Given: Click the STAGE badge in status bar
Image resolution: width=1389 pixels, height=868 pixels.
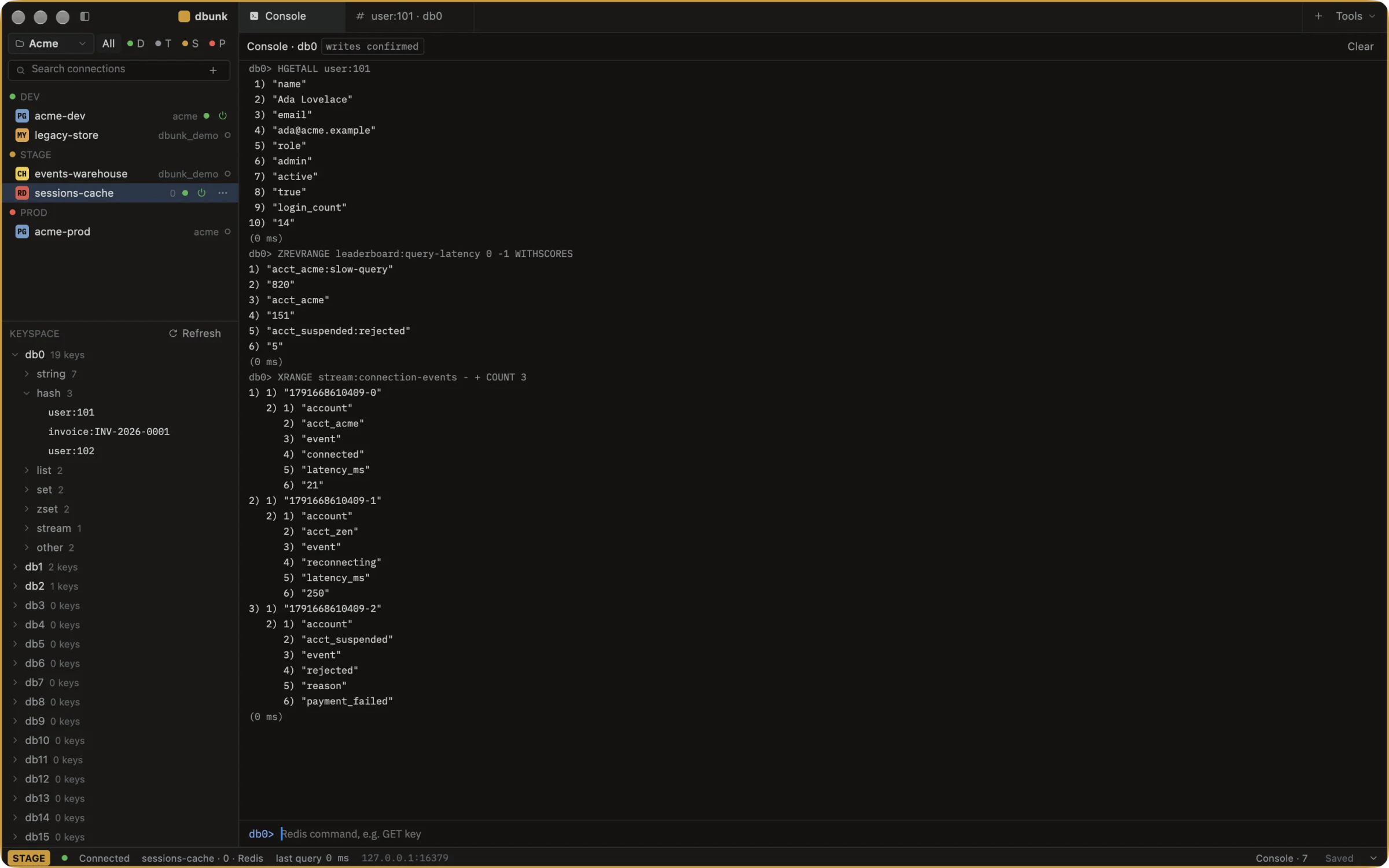Looking at the screenshot, I should 29,858.
